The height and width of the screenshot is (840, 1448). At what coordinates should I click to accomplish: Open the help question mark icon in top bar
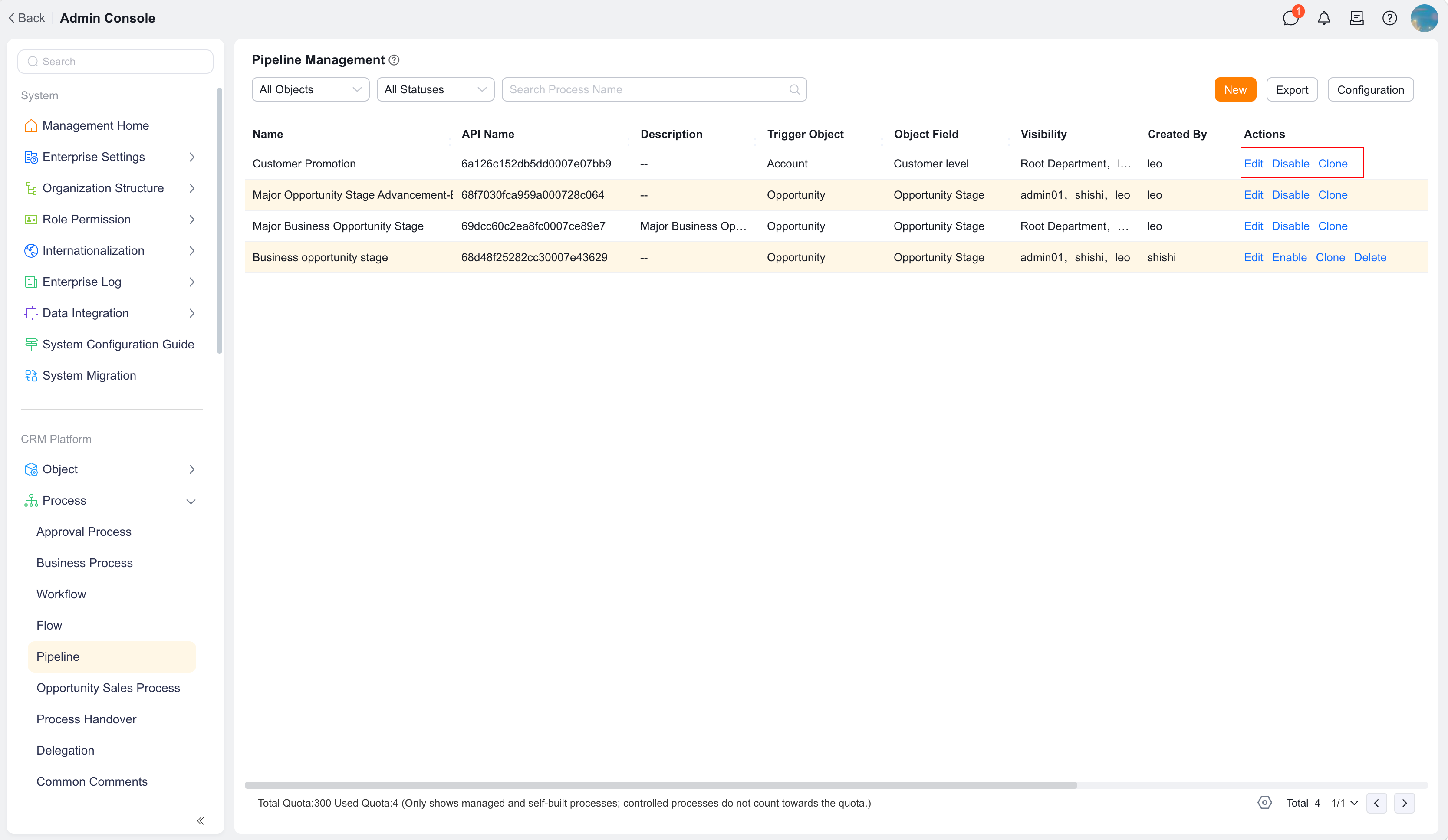point(1389,18)
